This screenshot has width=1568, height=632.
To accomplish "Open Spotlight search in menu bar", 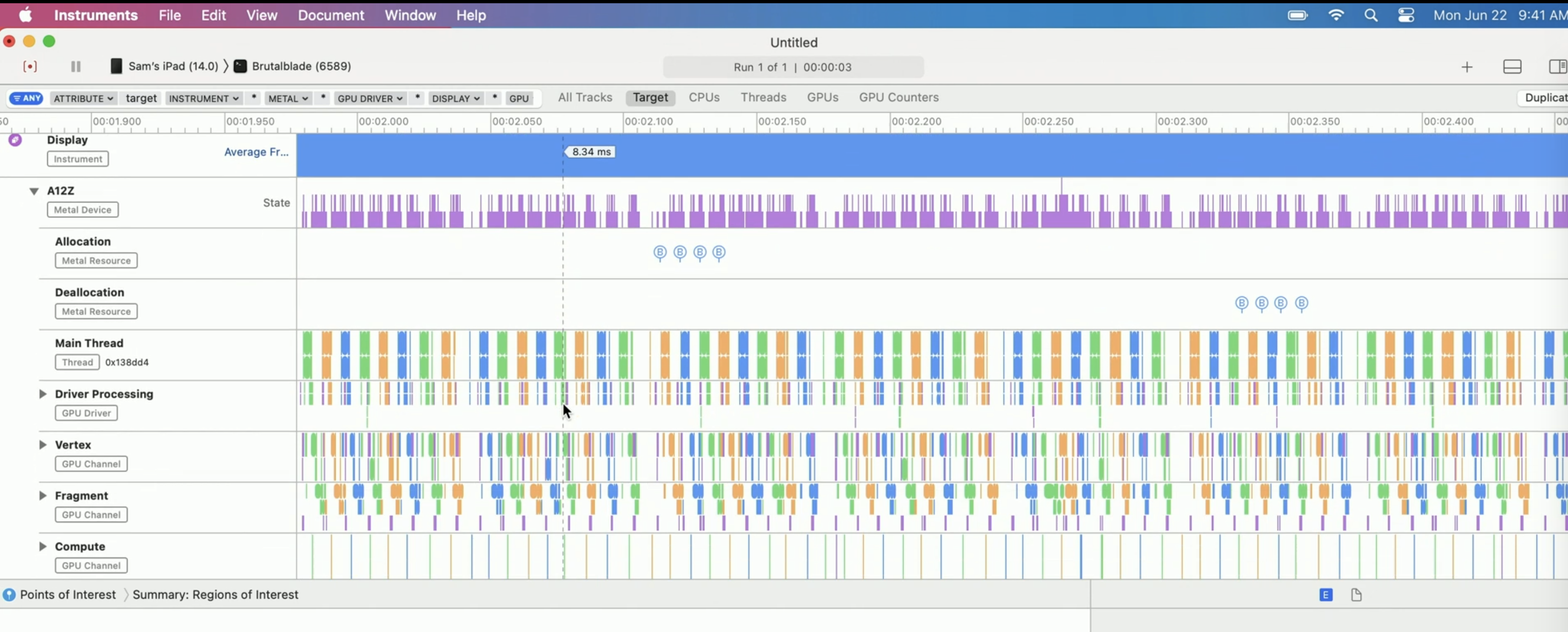I will coord(1371,16).
